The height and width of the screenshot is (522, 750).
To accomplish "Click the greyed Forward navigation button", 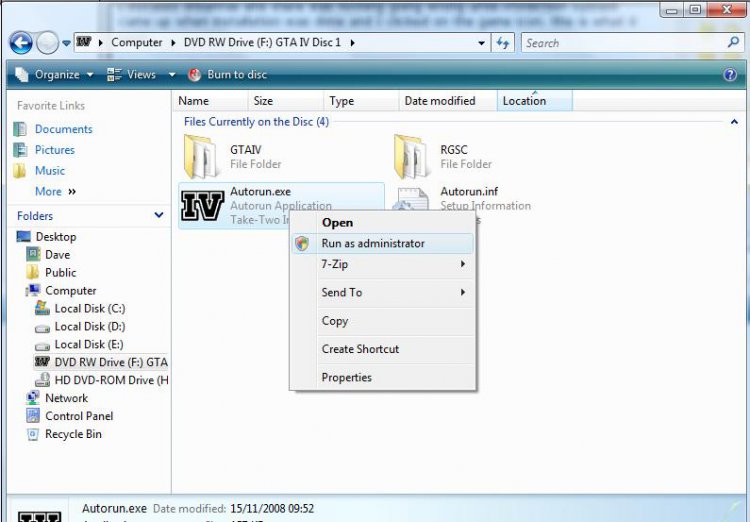I will 47,43.
